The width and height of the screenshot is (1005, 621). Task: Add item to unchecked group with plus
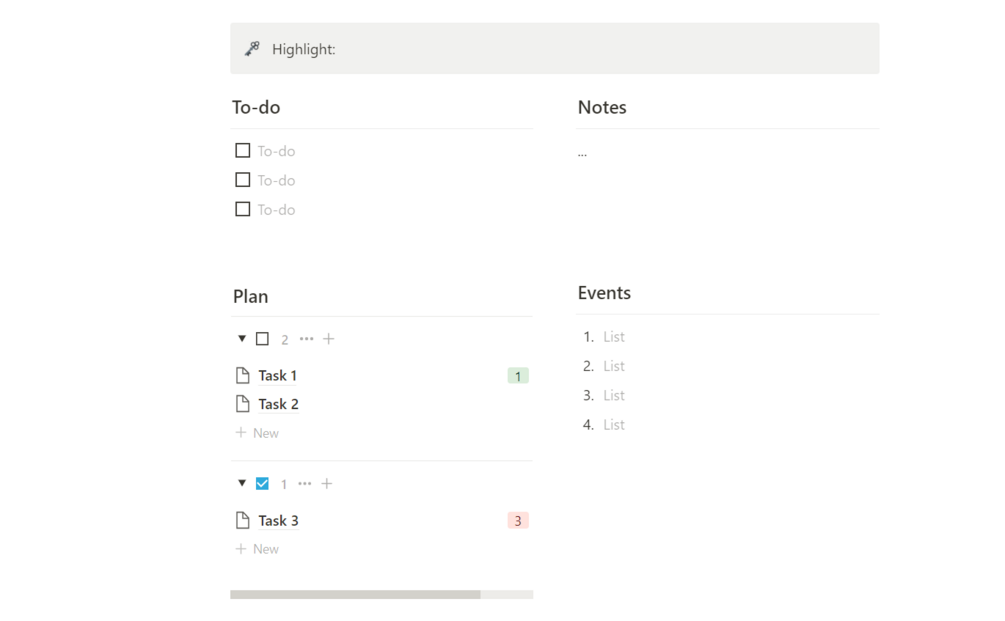[x=329, y=339]
